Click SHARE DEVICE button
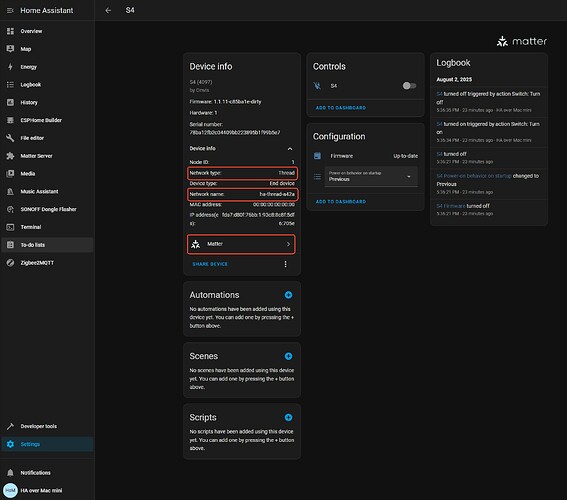The width and height of the screenshot is (567, 500). point(210,264)
